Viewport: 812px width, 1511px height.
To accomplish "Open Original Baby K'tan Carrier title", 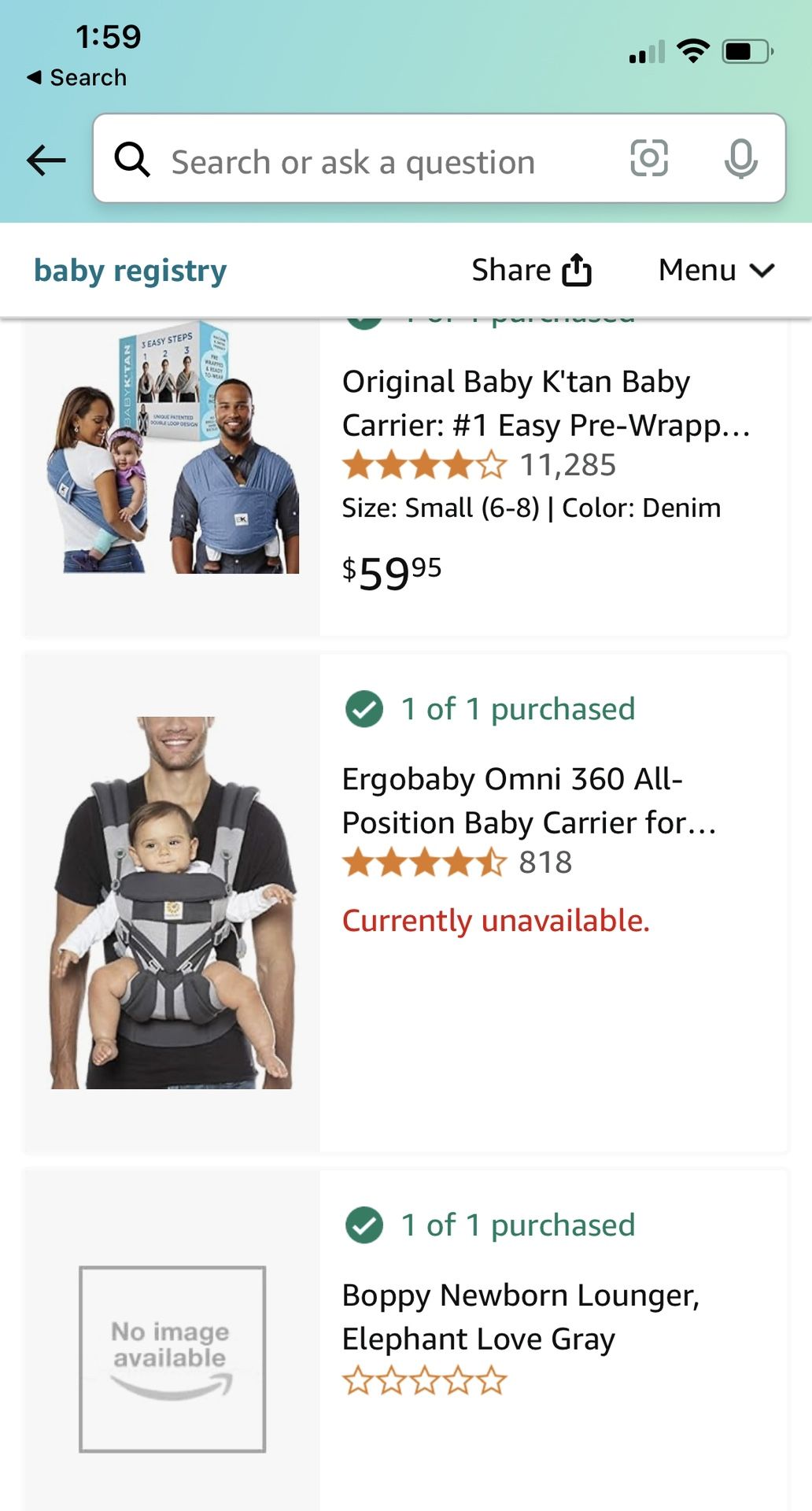I will (x=545, y=403).
